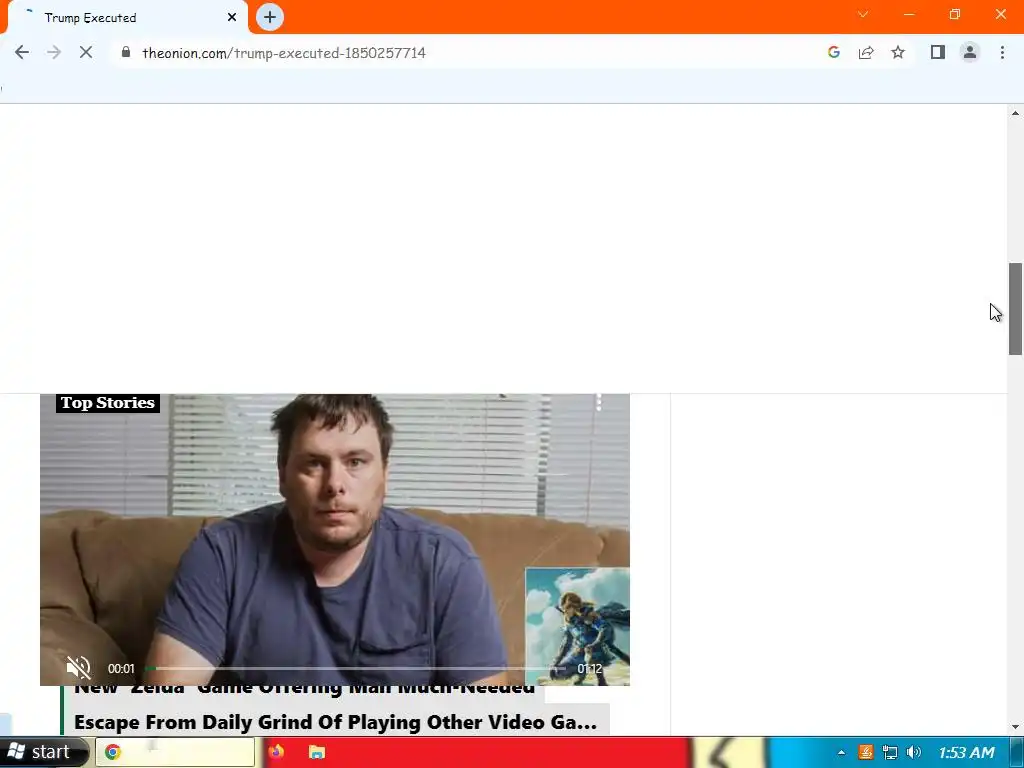View site security lock info
This screenshot has height=768, width=1024.
tap(126, 52)
